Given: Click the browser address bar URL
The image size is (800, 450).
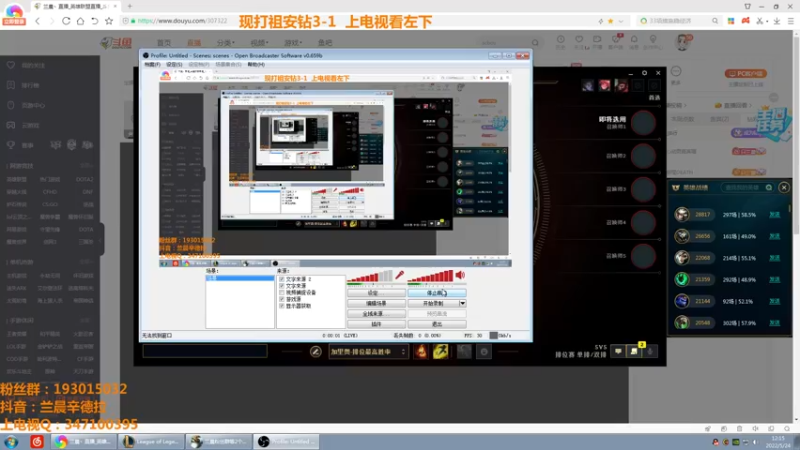Looking at the screenshot, I should (182, 21).
